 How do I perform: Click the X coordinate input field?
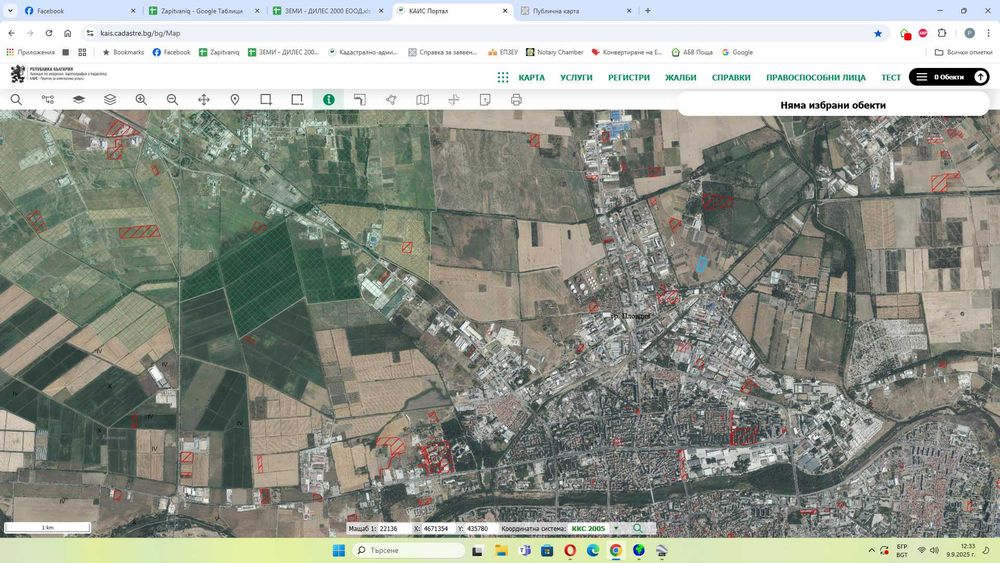(435, 528)
